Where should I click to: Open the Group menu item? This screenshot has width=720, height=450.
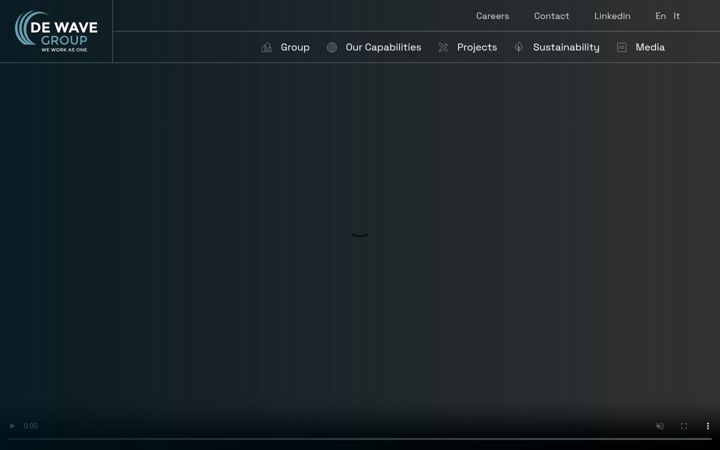tap(295, 47)
